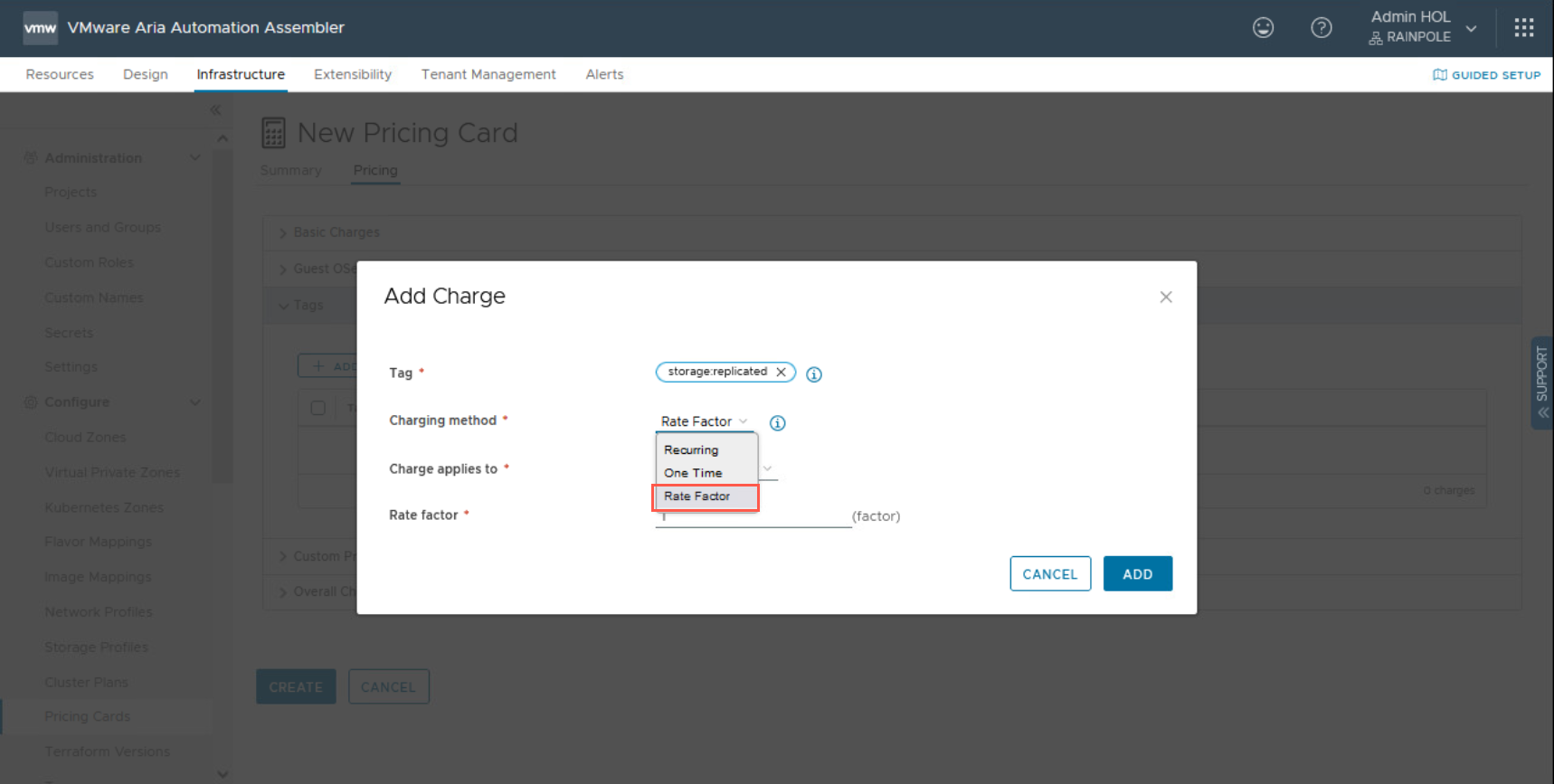This screenshot has height=784, width=1554.
Task: Remove the storage:replicated tag with X
Action: [782, 372]
